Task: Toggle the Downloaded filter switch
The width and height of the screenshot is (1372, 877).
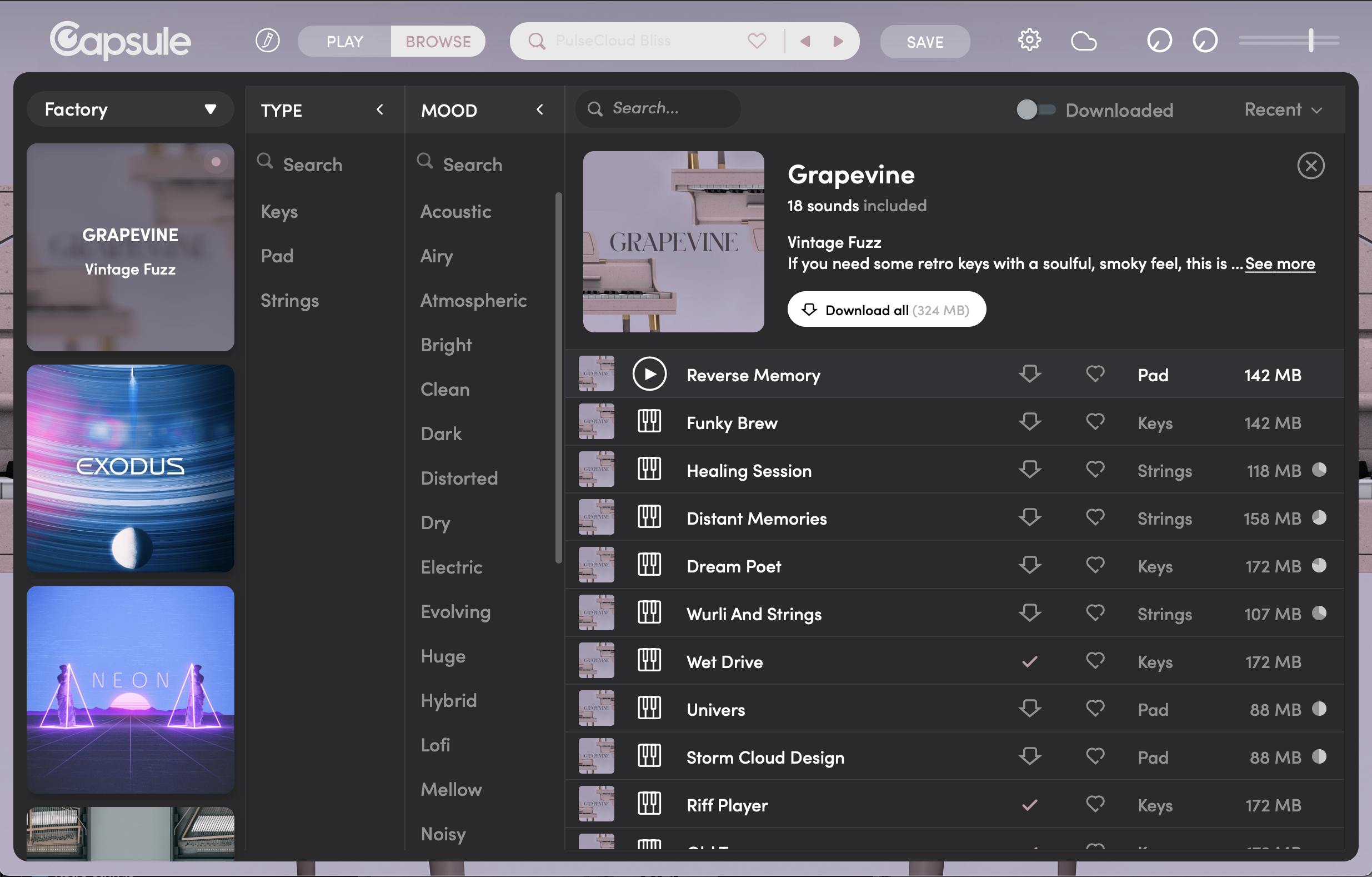Action: 1035,109
